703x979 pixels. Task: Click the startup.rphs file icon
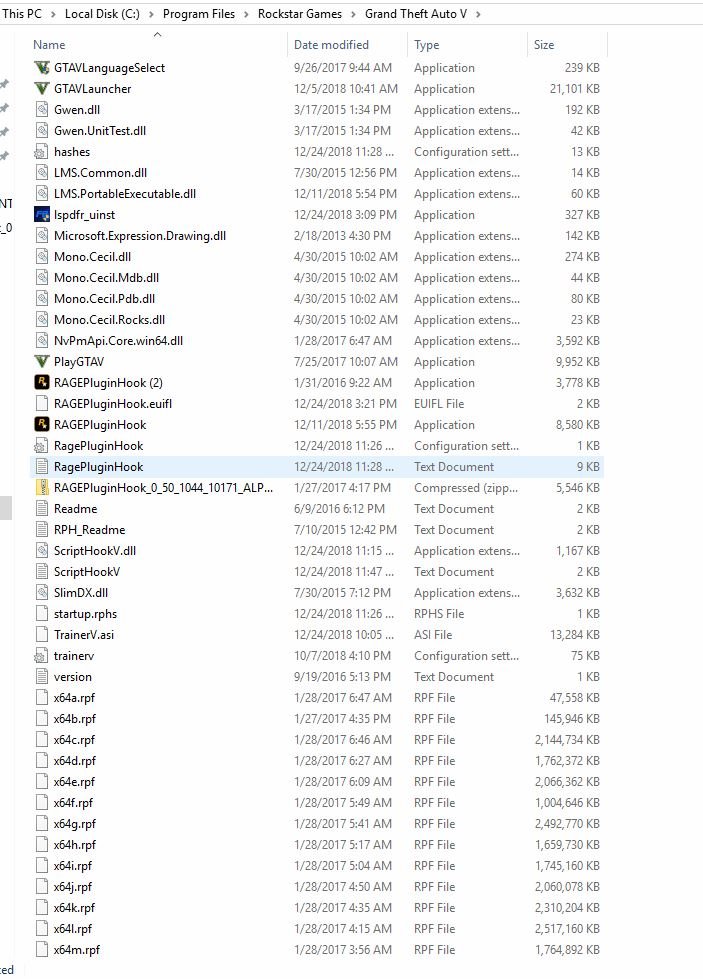(x=42, y=614)
